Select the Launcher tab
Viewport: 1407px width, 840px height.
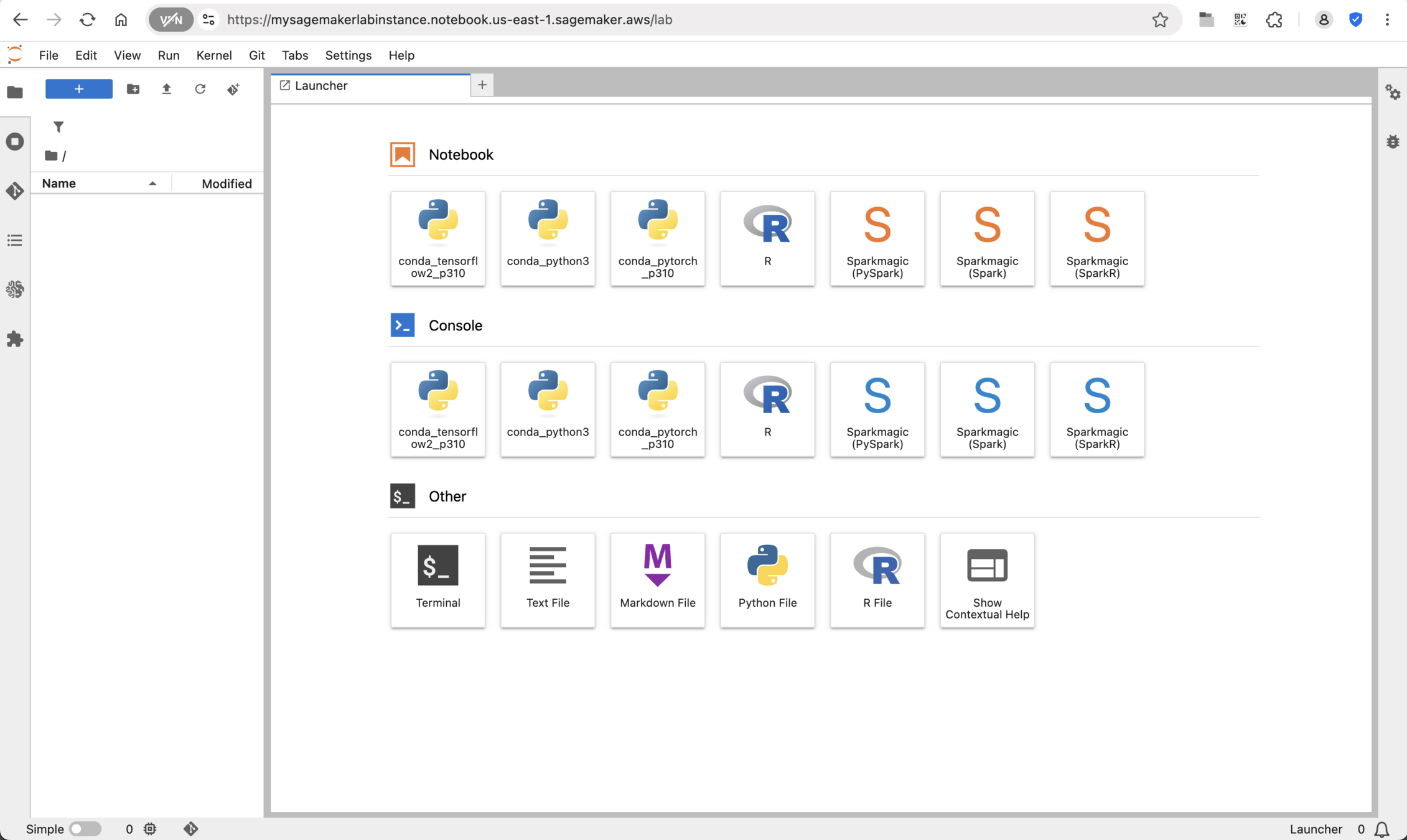coord(370,86)
